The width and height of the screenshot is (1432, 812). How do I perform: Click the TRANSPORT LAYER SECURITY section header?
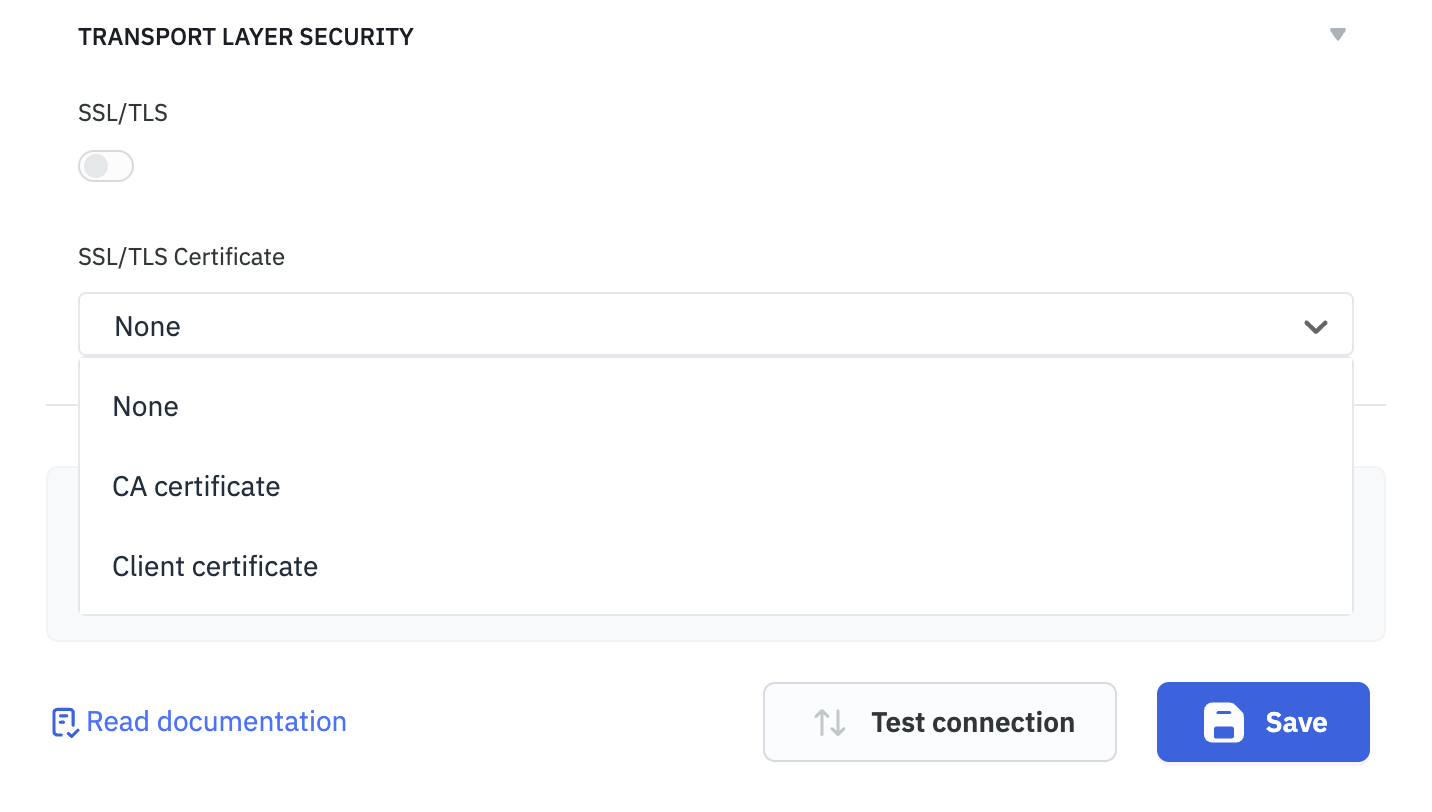tap(245, 36)
